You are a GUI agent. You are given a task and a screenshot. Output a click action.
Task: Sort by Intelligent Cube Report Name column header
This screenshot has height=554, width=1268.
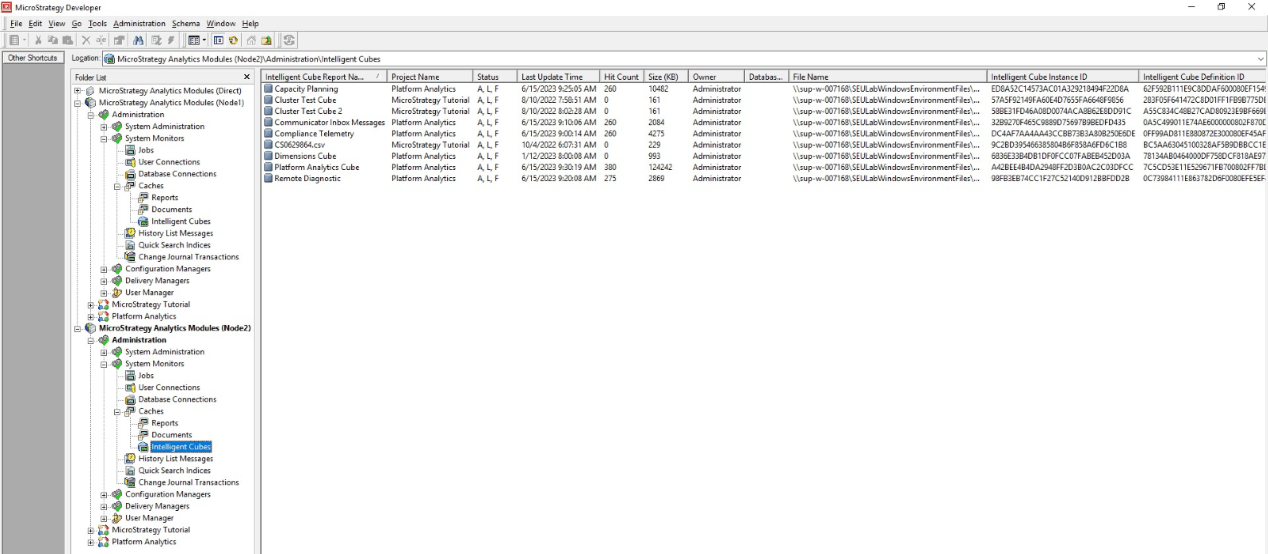click(323, 76)
